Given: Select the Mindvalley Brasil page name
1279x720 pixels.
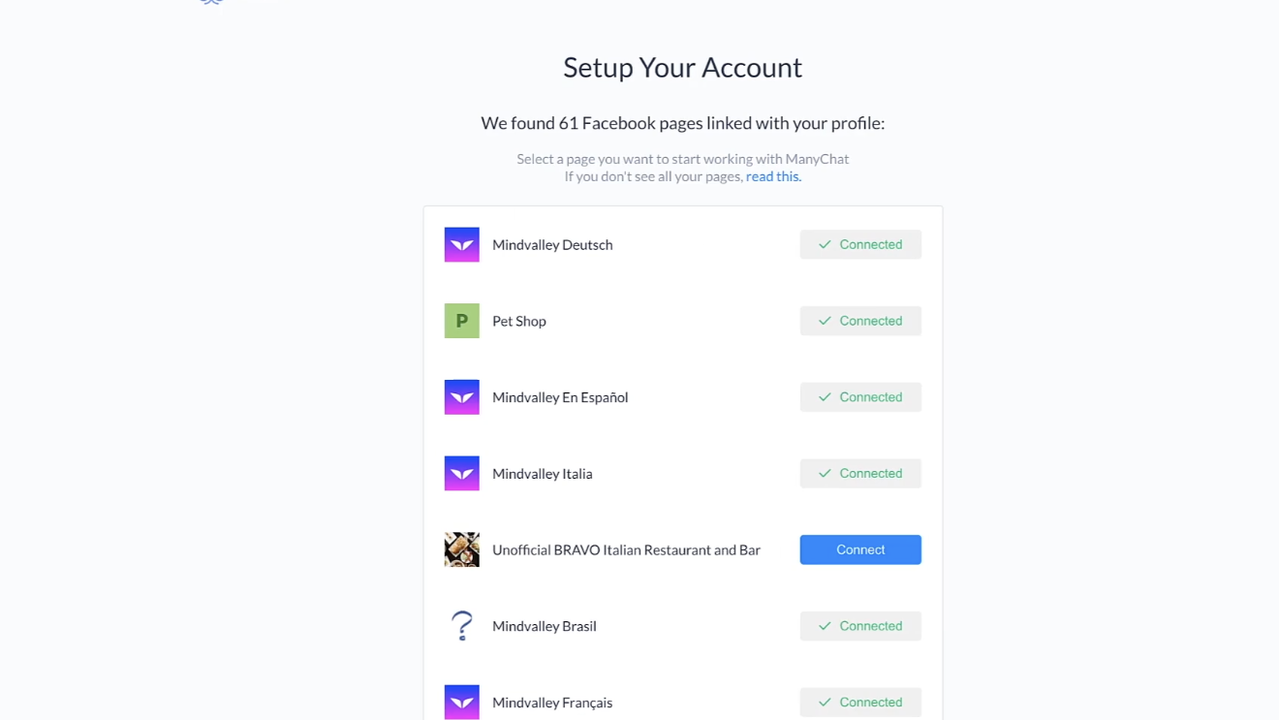Looking at the screenshot, I should point(544,625).
